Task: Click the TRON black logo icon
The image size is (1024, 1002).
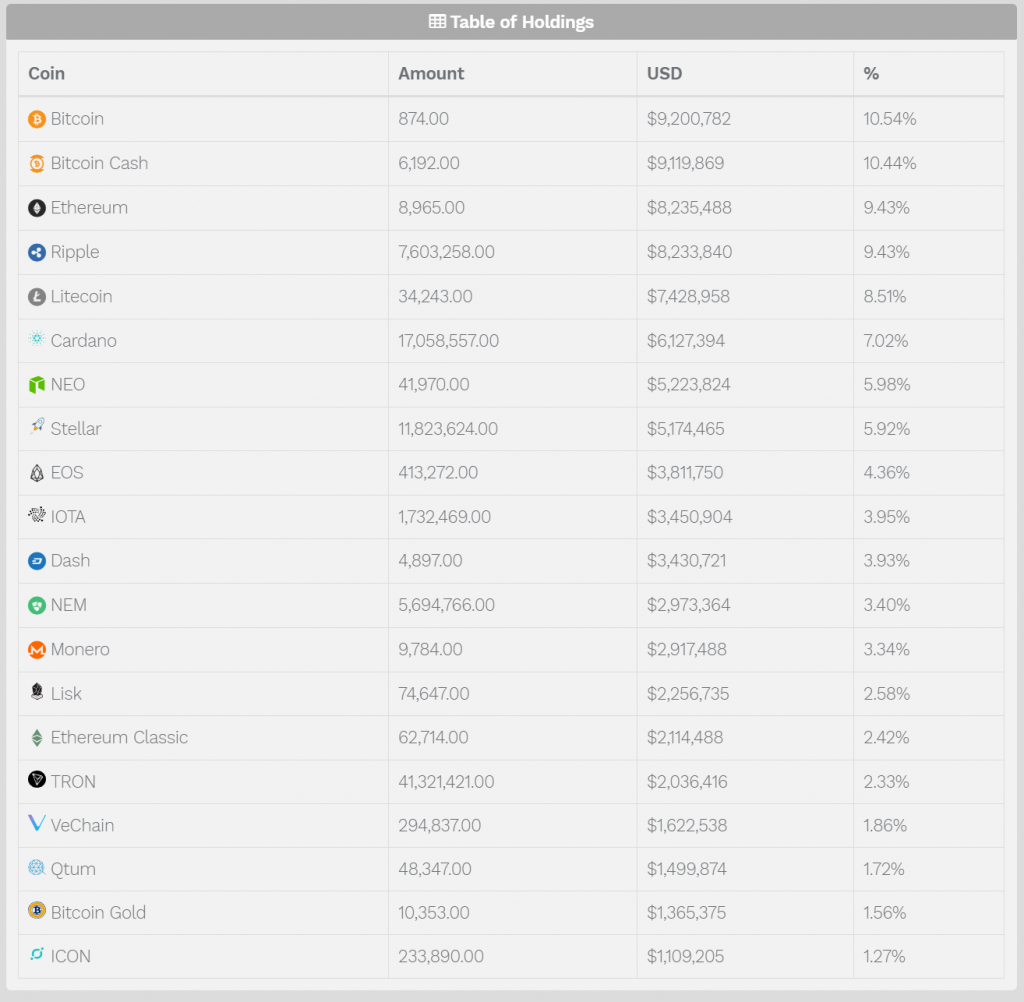Action: click(37, 780)
